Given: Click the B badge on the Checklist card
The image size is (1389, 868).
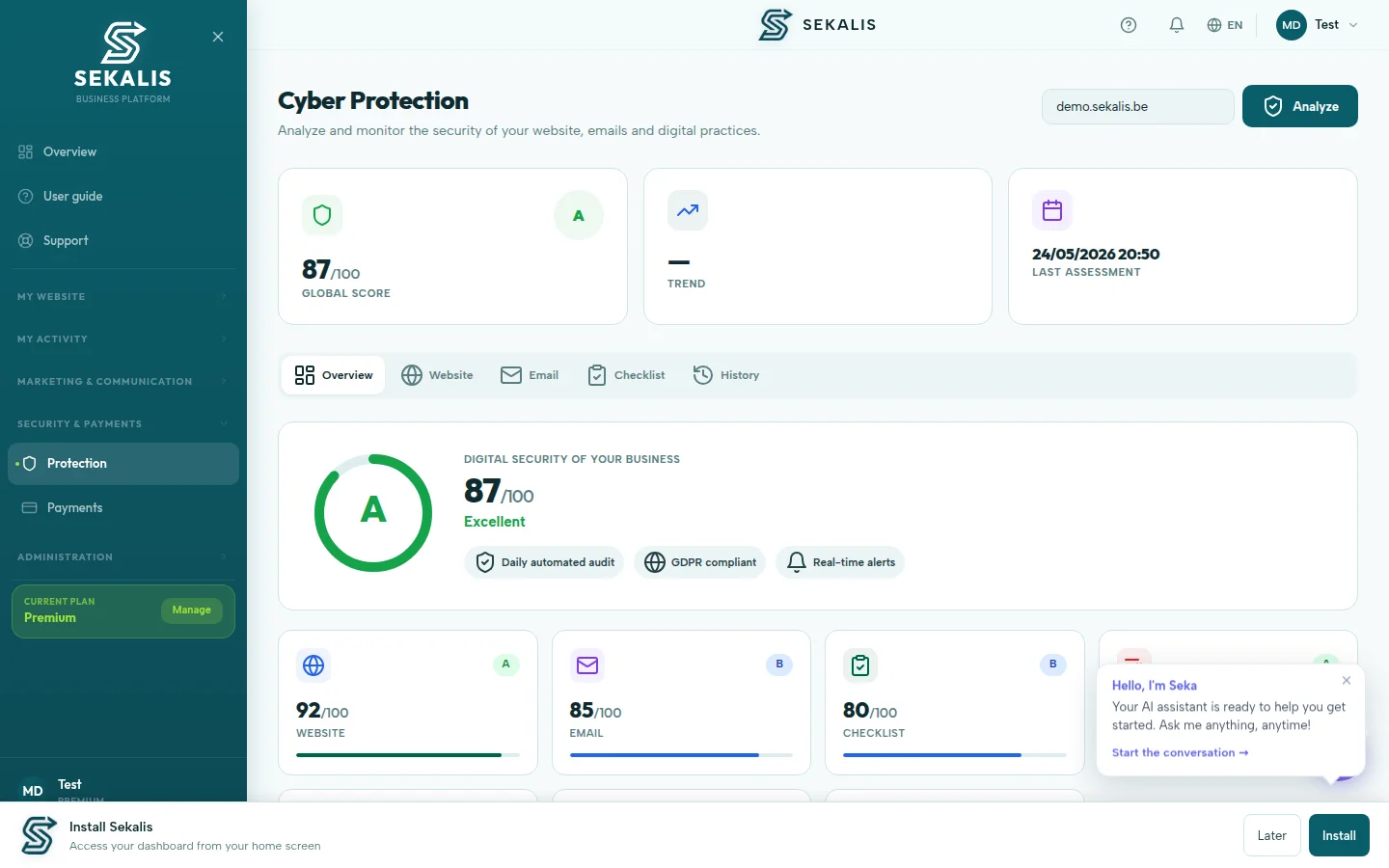Looking at the screenshot, I should pyautogui.click(x=1053, y=665).
